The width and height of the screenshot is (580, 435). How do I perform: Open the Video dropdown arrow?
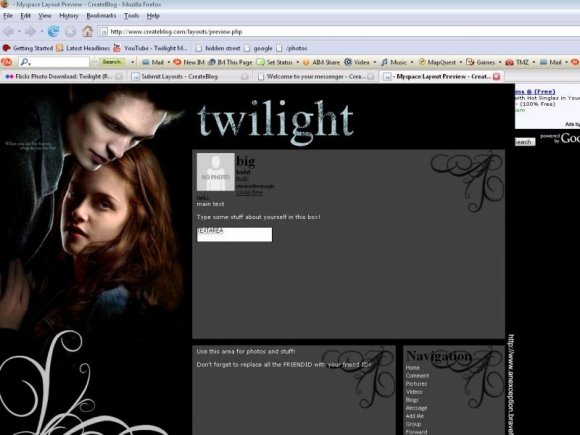tap(374, 62)
